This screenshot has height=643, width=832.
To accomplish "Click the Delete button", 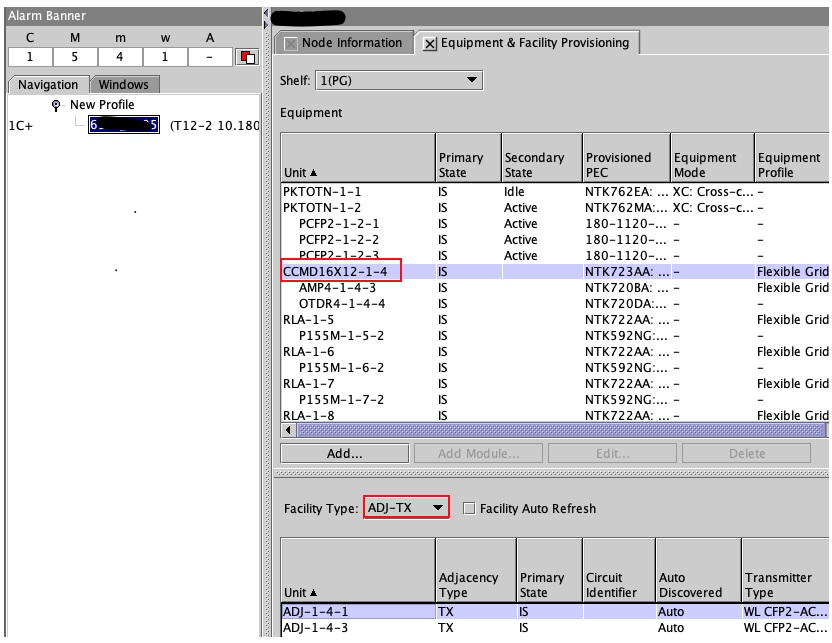I will [747, 454].
